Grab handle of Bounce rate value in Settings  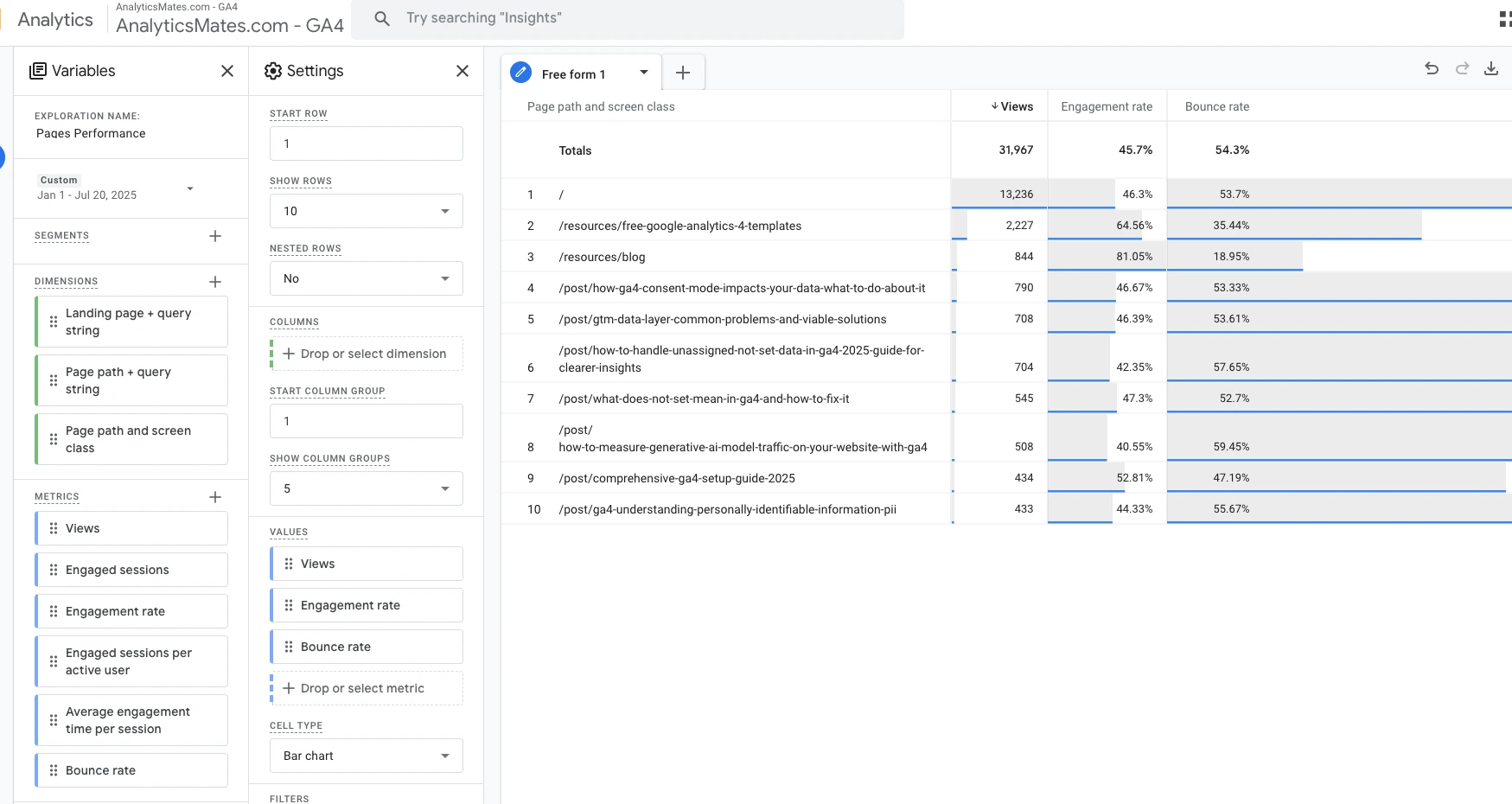pyautogui.click(x=289, y=647)
